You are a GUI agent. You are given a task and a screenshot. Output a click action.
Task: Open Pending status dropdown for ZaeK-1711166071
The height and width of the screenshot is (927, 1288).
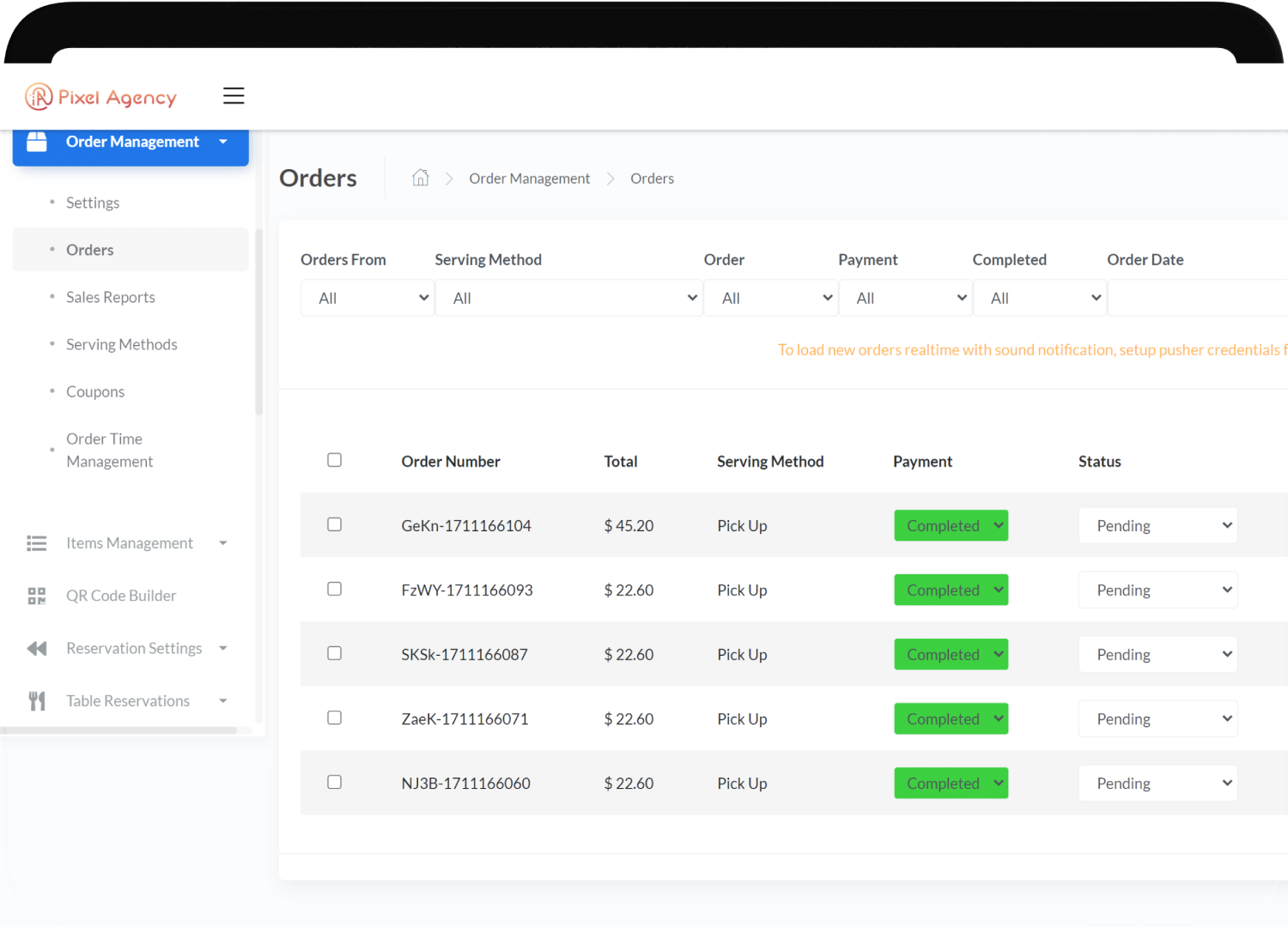point(1157,718)
